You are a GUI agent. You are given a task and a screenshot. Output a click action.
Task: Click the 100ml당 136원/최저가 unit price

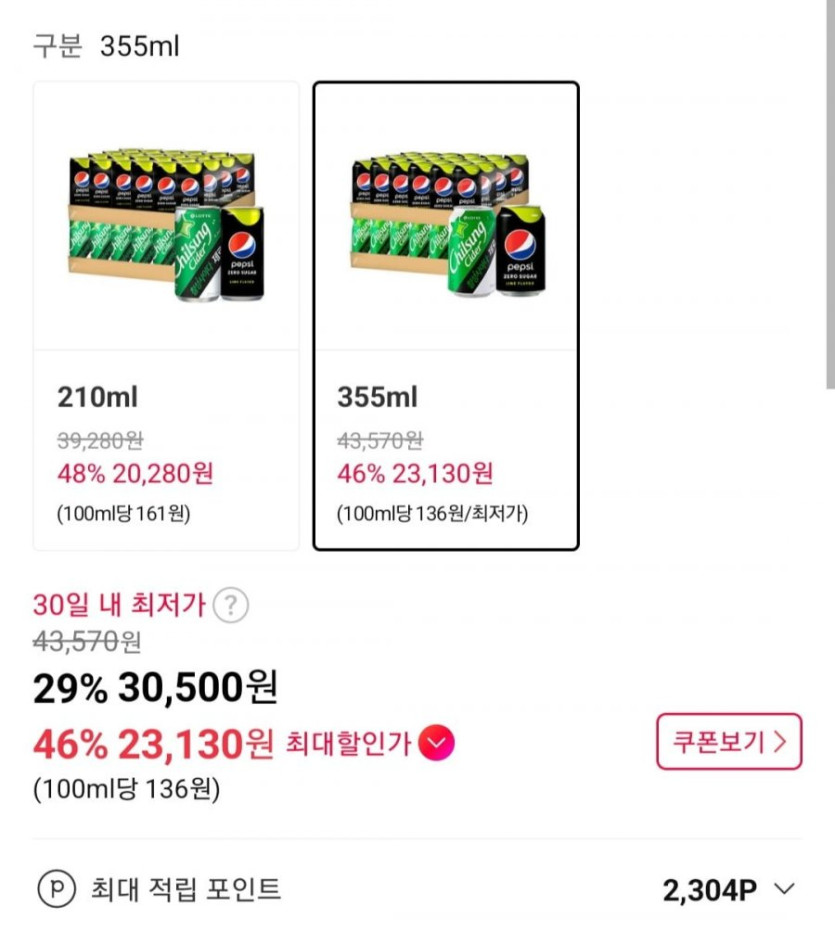click(432, 515)
